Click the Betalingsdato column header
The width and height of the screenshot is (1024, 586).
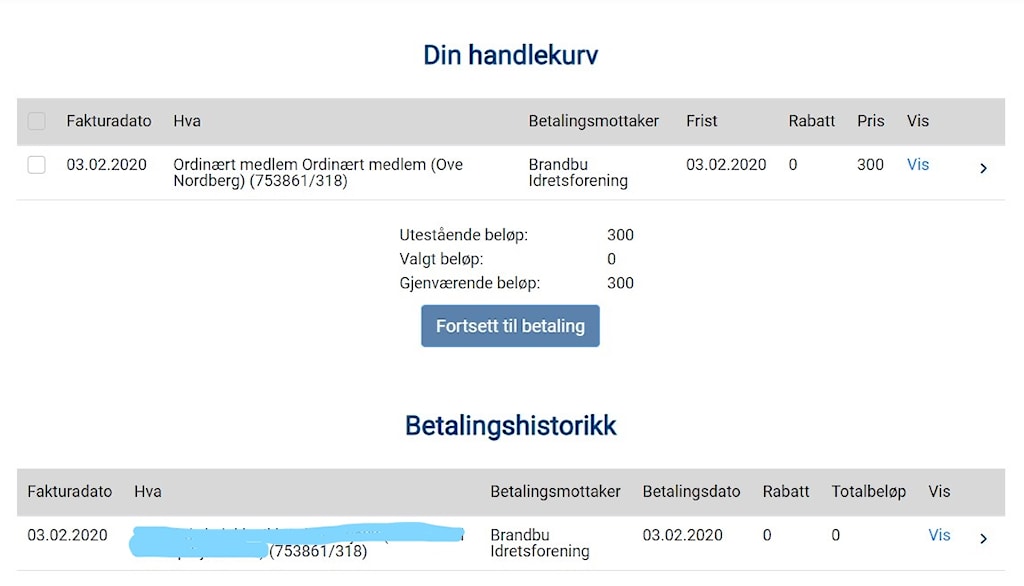[x=691, y=492]
